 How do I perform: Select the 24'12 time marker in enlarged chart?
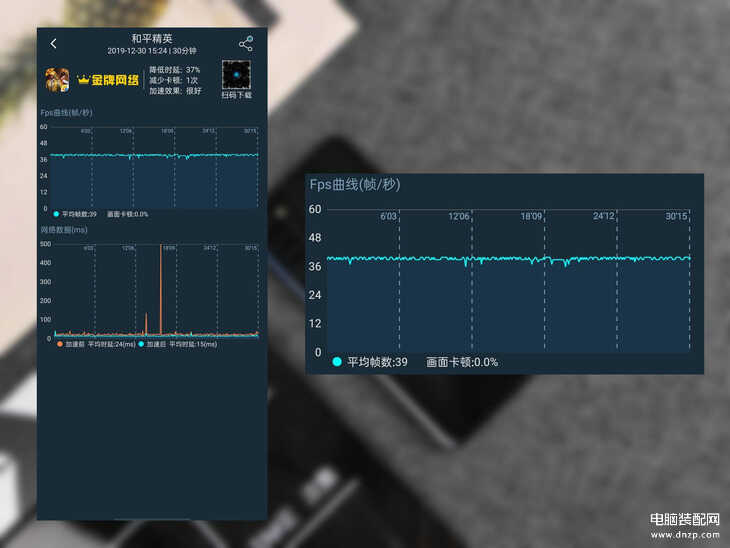pyautogui.click(x=604, y=216)
